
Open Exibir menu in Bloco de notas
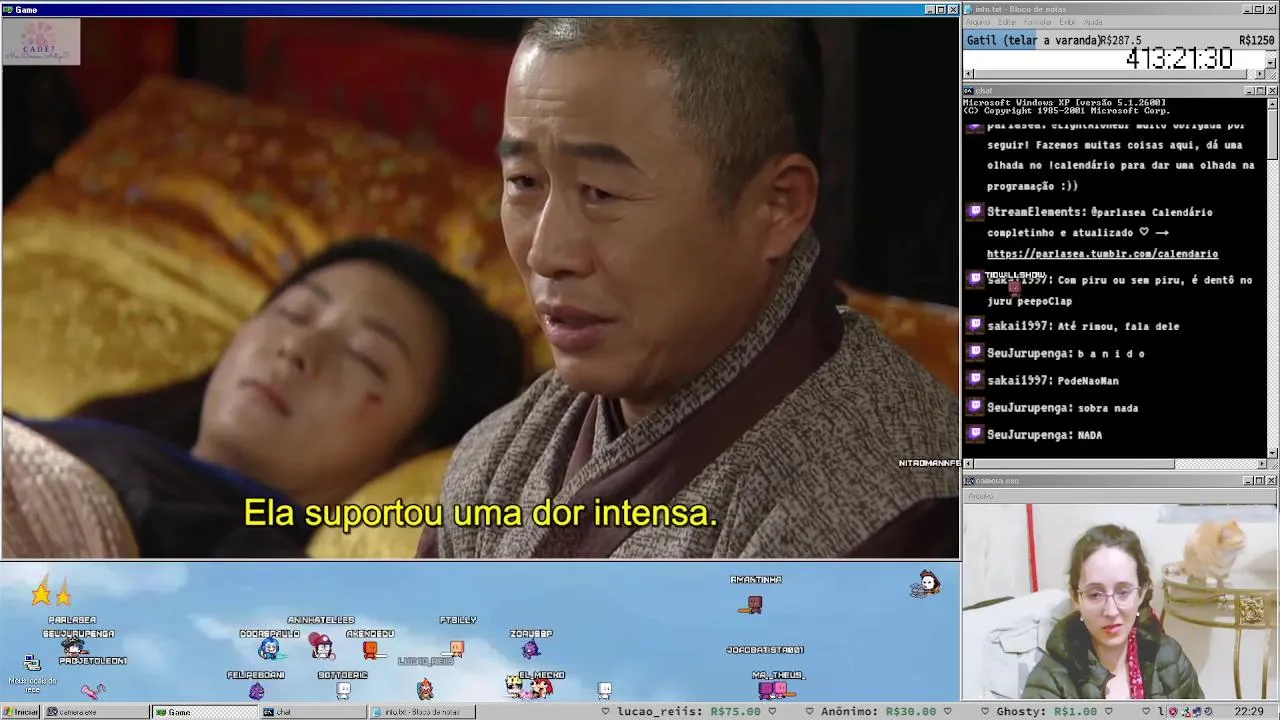[x=1068, y=22]
